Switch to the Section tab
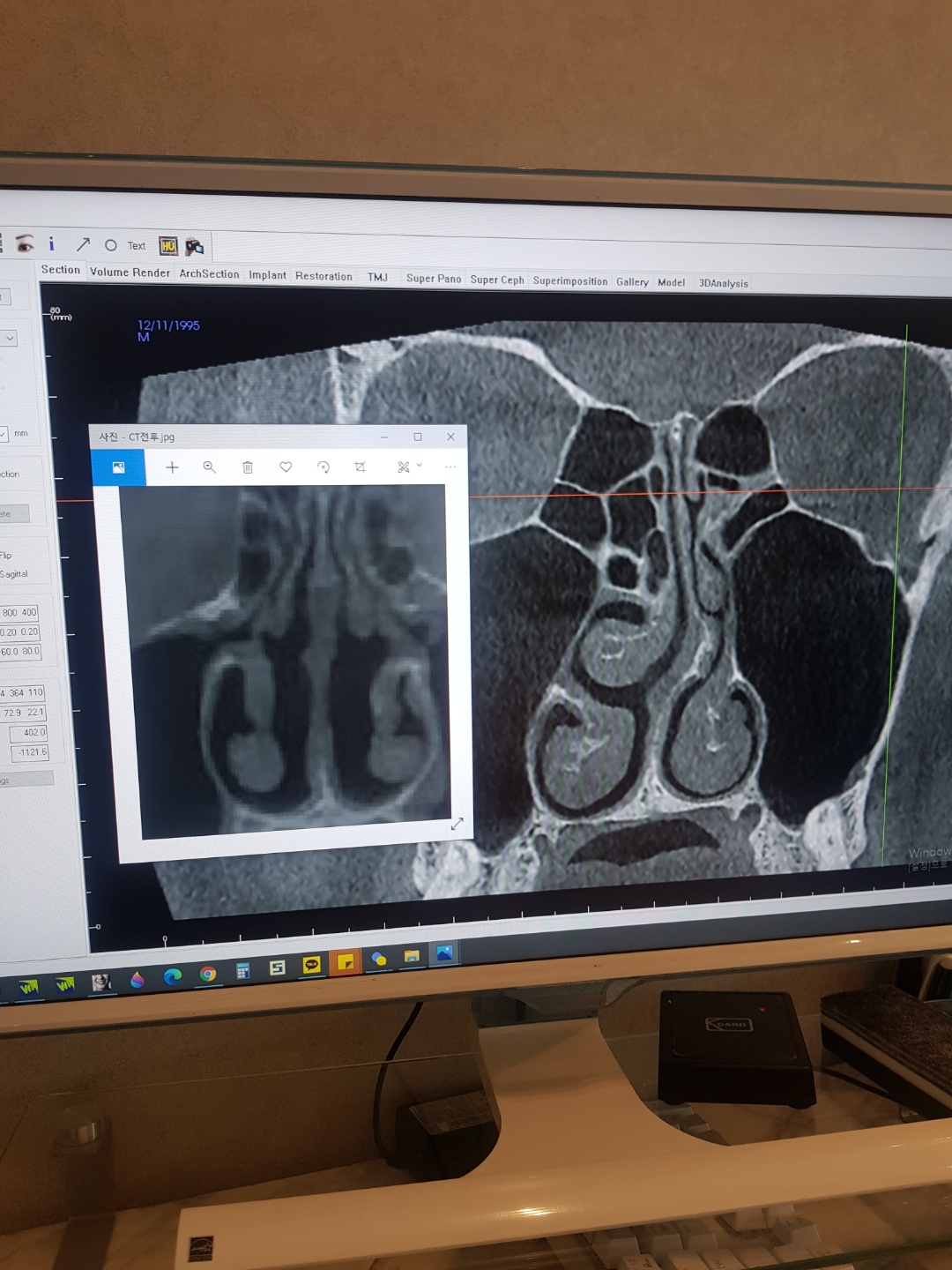 pyautogui.click(x=61, y=270)
